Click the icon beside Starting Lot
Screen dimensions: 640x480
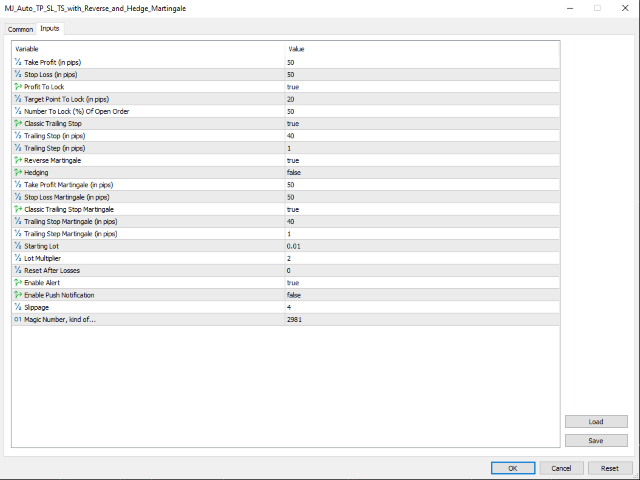[x=18, y=246]
